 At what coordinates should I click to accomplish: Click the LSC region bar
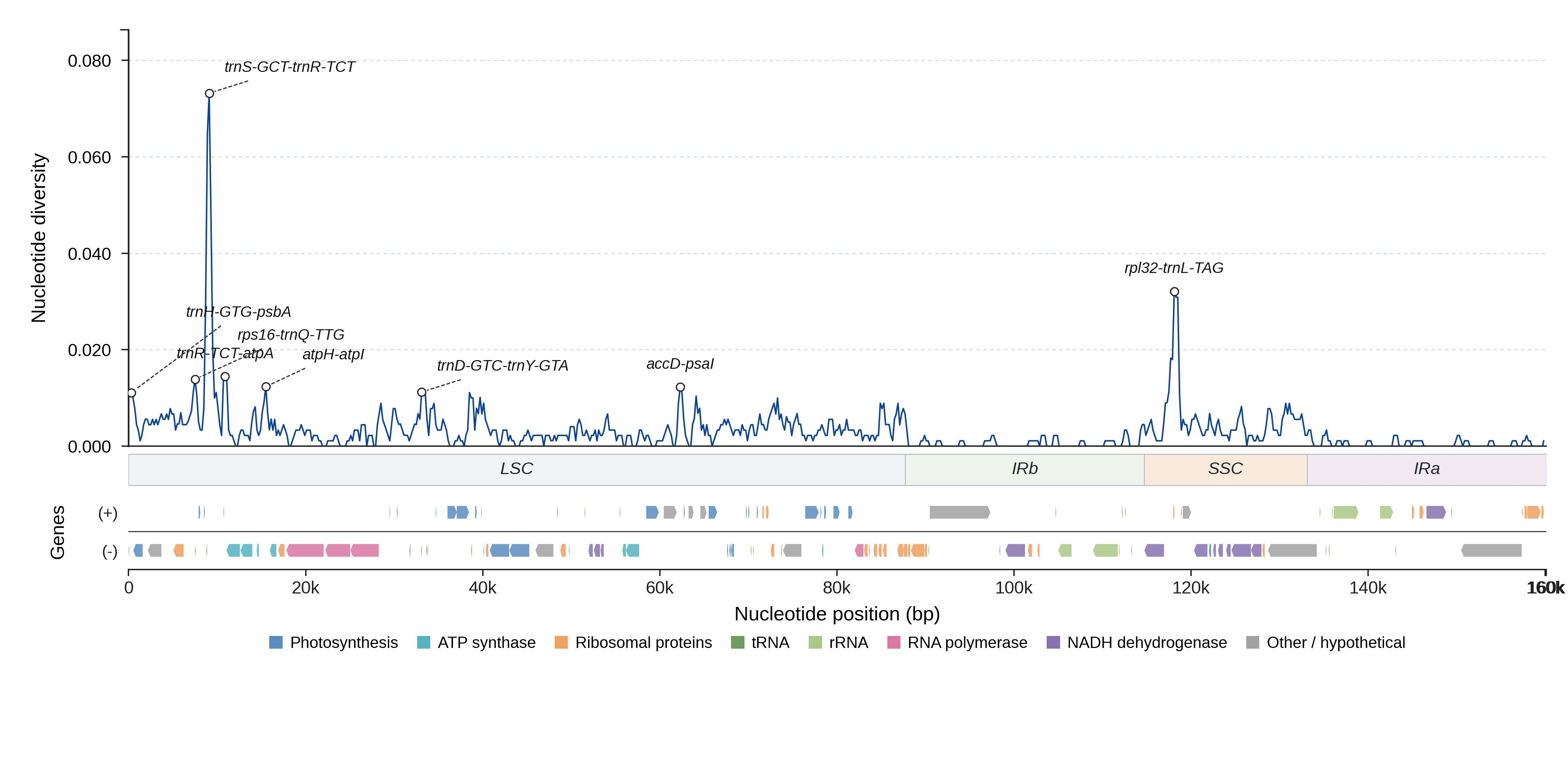coord(517,469)
